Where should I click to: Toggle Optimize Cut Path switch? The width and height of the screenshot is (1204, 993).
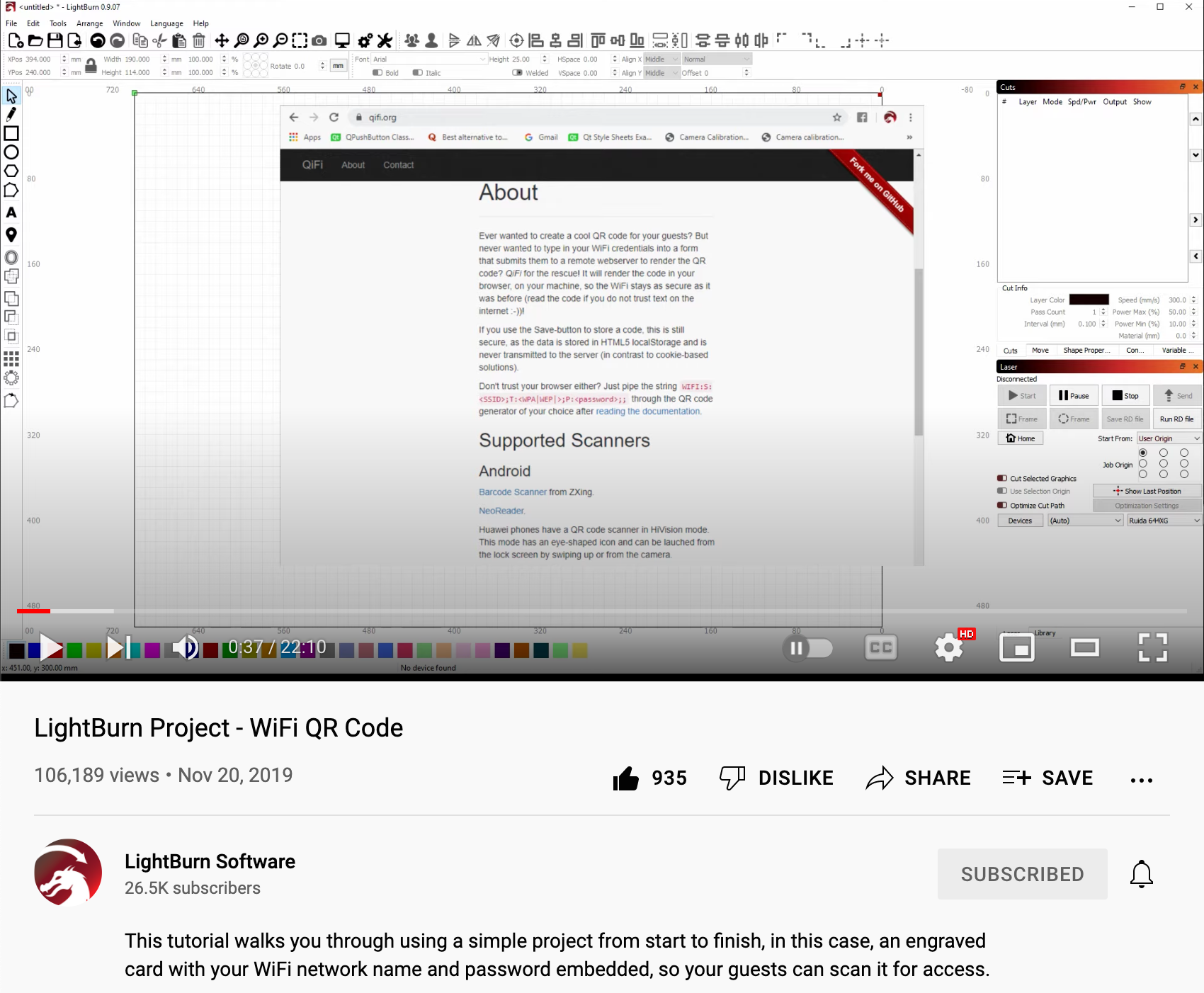pyautogui.click(x=1002, y=505)
